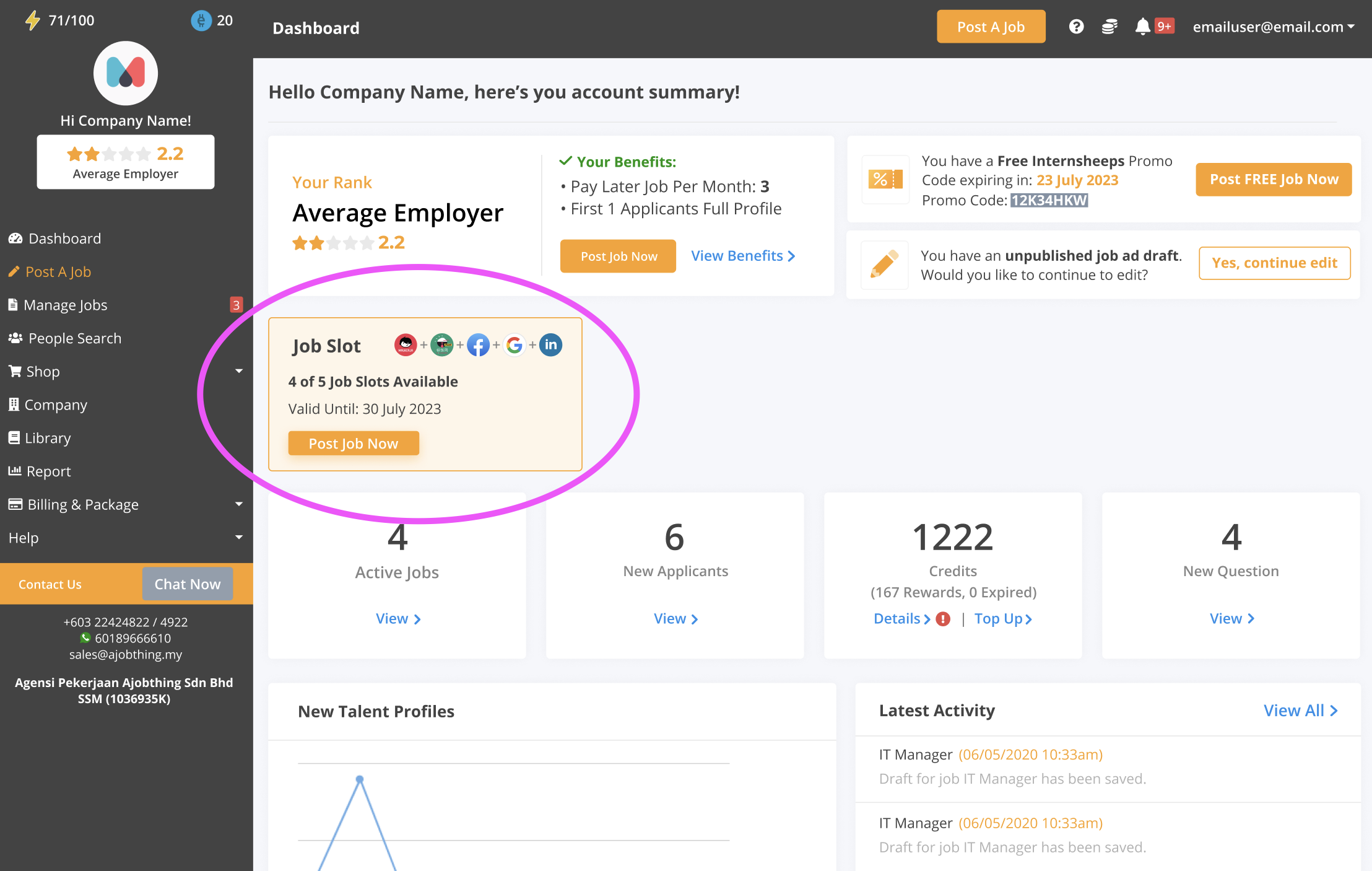Click the WhatsApp icon next to 60189666610
The image size is (1372, 871).
click(85, 637)
